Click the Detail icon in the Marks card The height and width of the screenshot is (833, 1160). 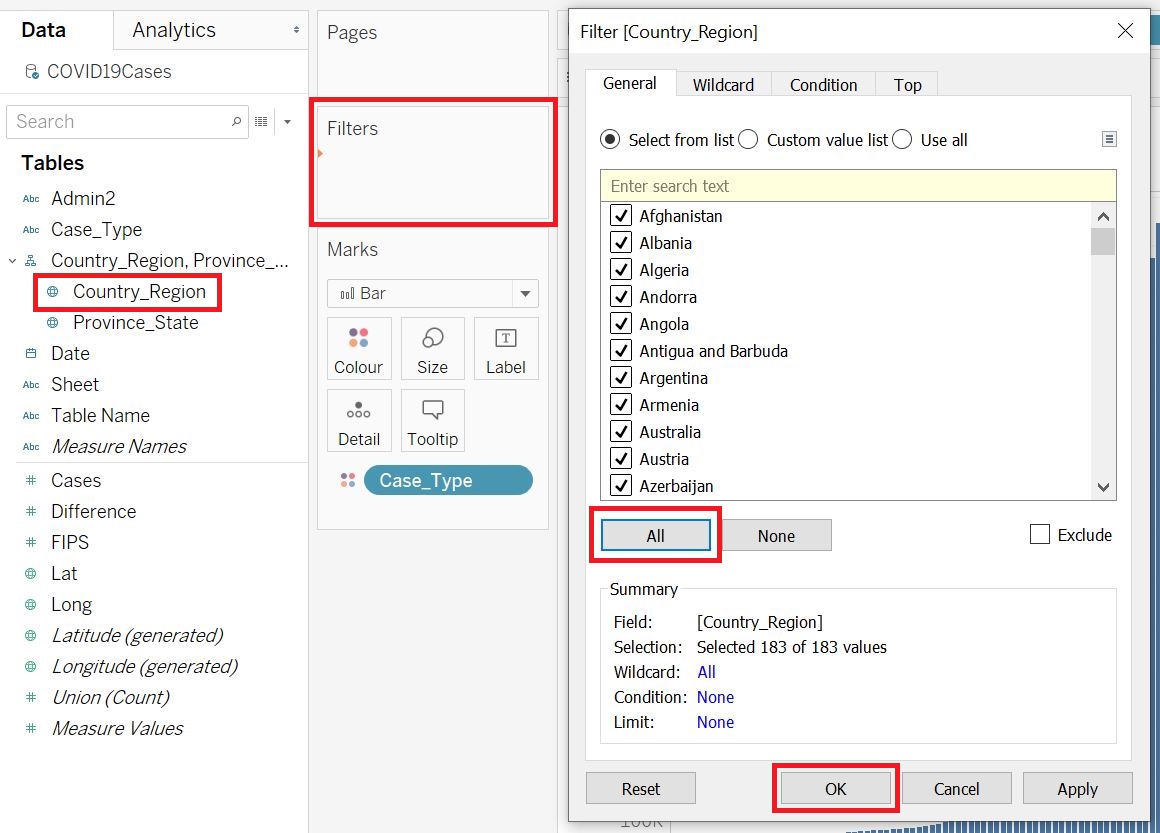click(x=359, y=420)
